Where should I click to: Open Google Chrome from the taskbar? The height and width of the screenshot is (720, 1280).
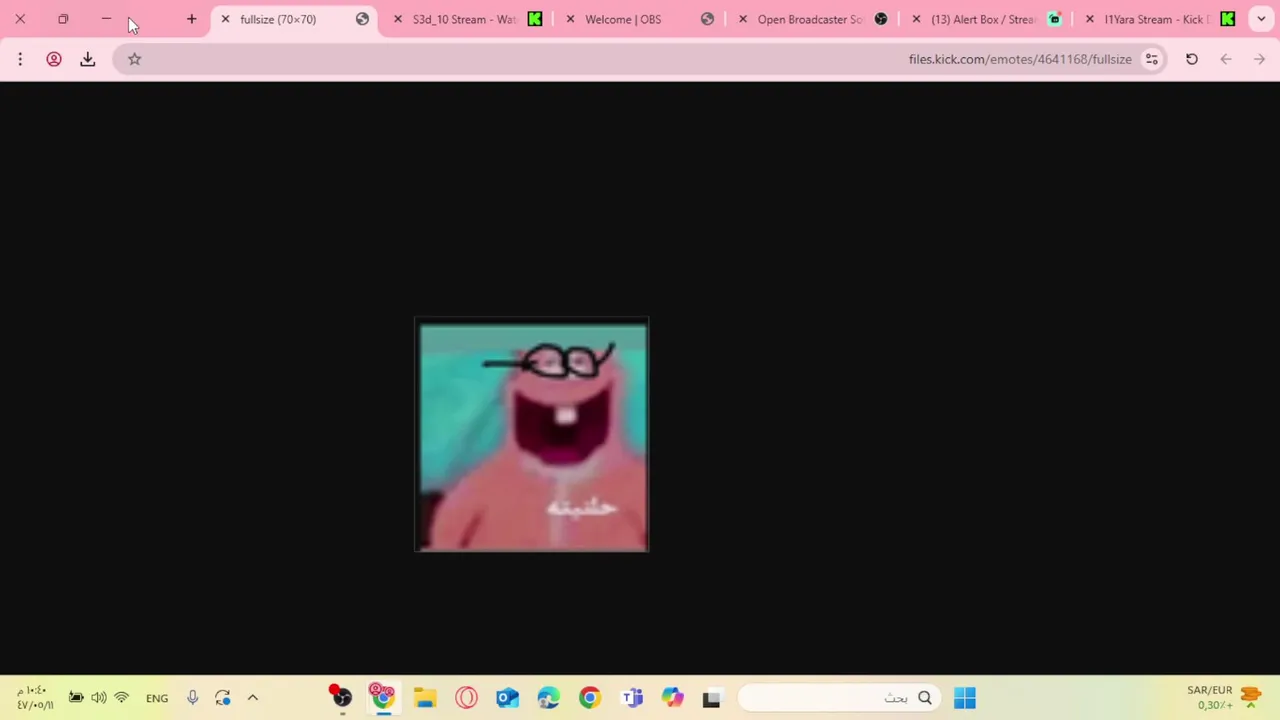point(590,698)
